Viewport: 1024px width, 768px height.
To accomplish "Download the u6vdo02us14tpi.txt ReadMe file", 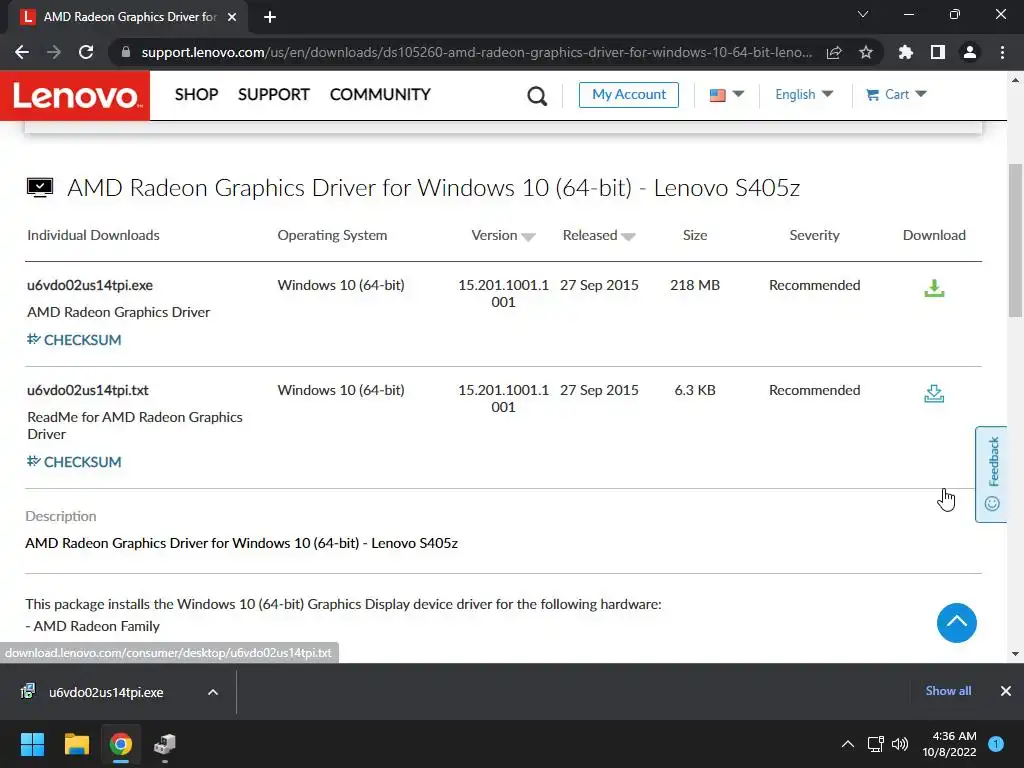I will click(934, 393).
